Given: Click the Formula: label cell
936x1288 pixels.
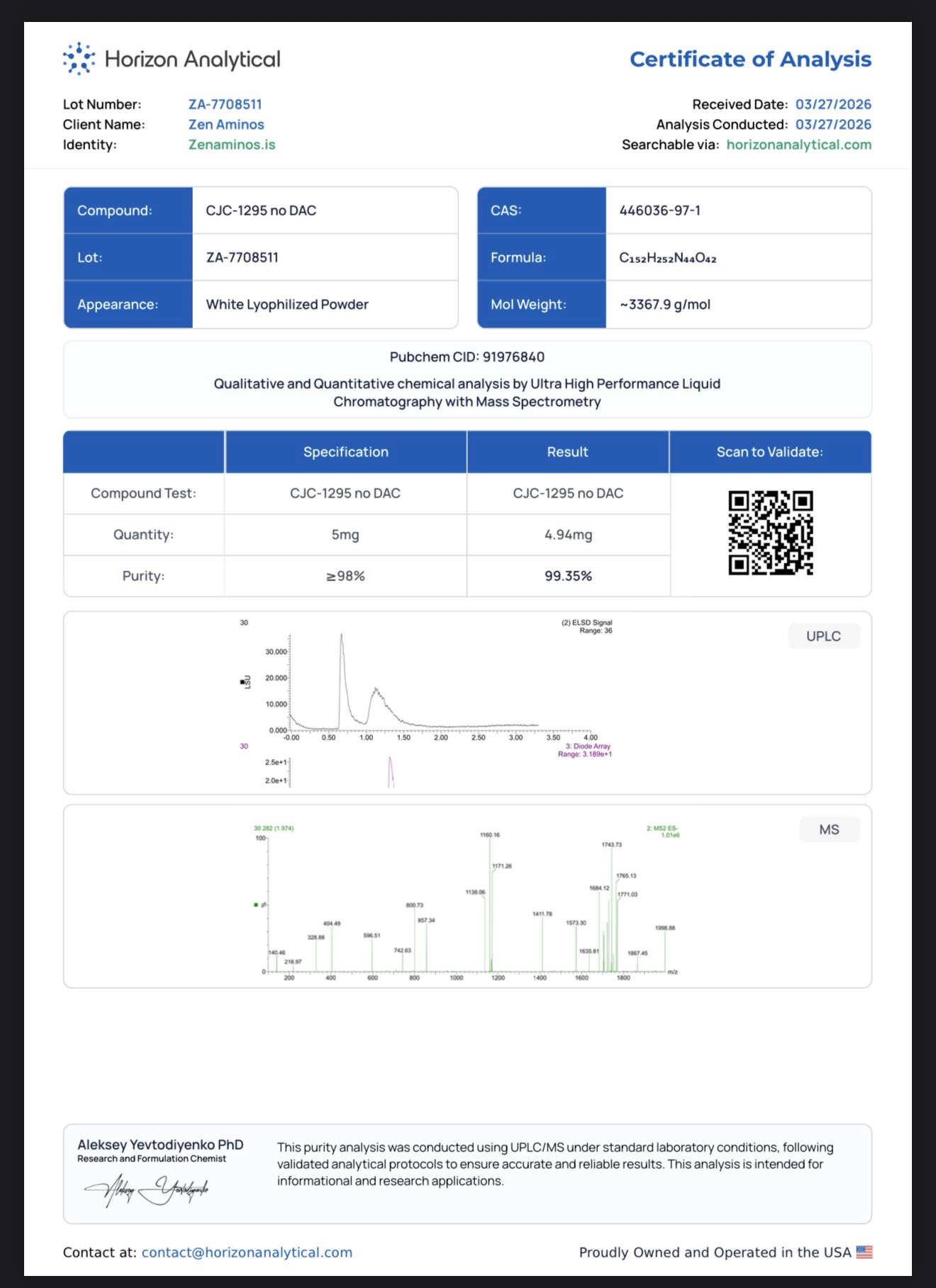Looking at the screenshot, I should tap(542, 257).
